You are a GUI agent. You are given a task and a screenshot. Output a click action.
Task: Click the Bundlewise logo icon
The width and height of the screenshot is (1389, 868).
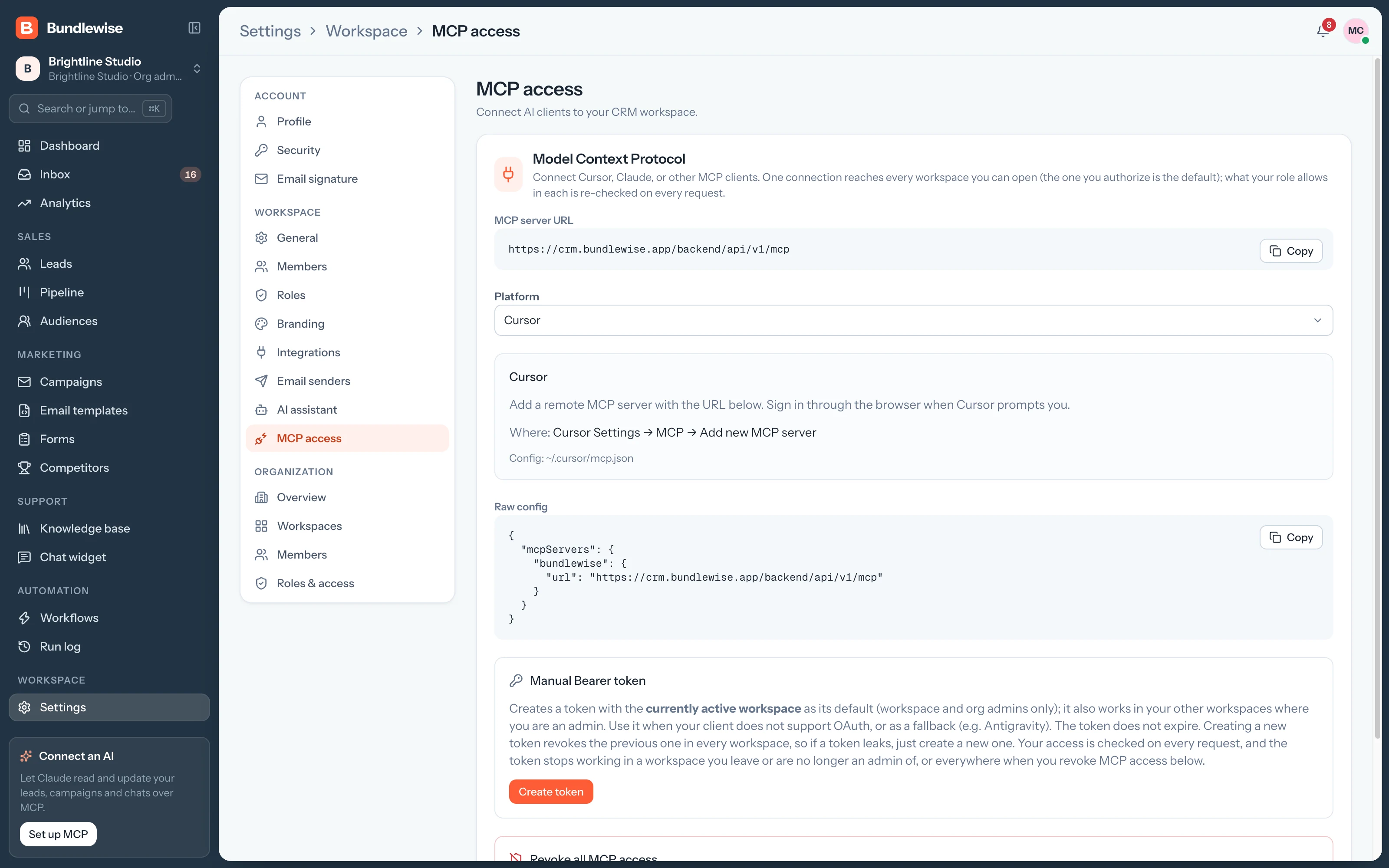click(26, 28)
